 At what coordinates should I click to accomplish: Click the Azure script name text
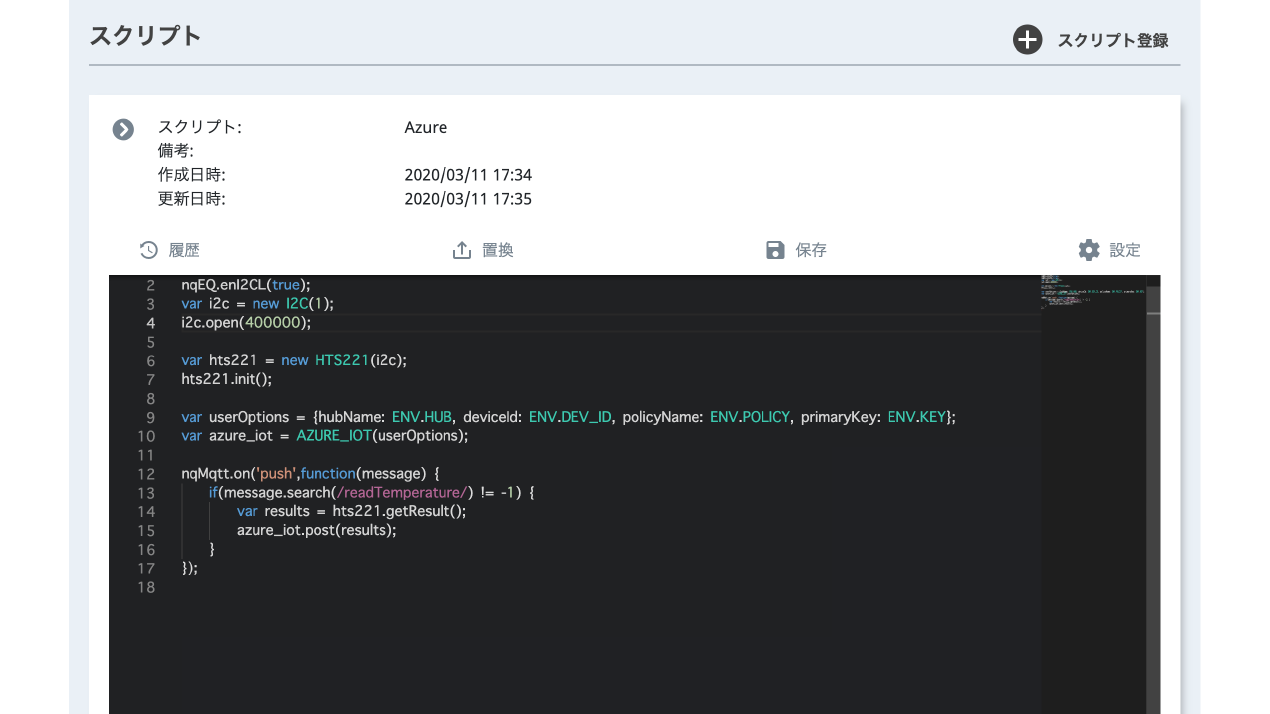425,128
